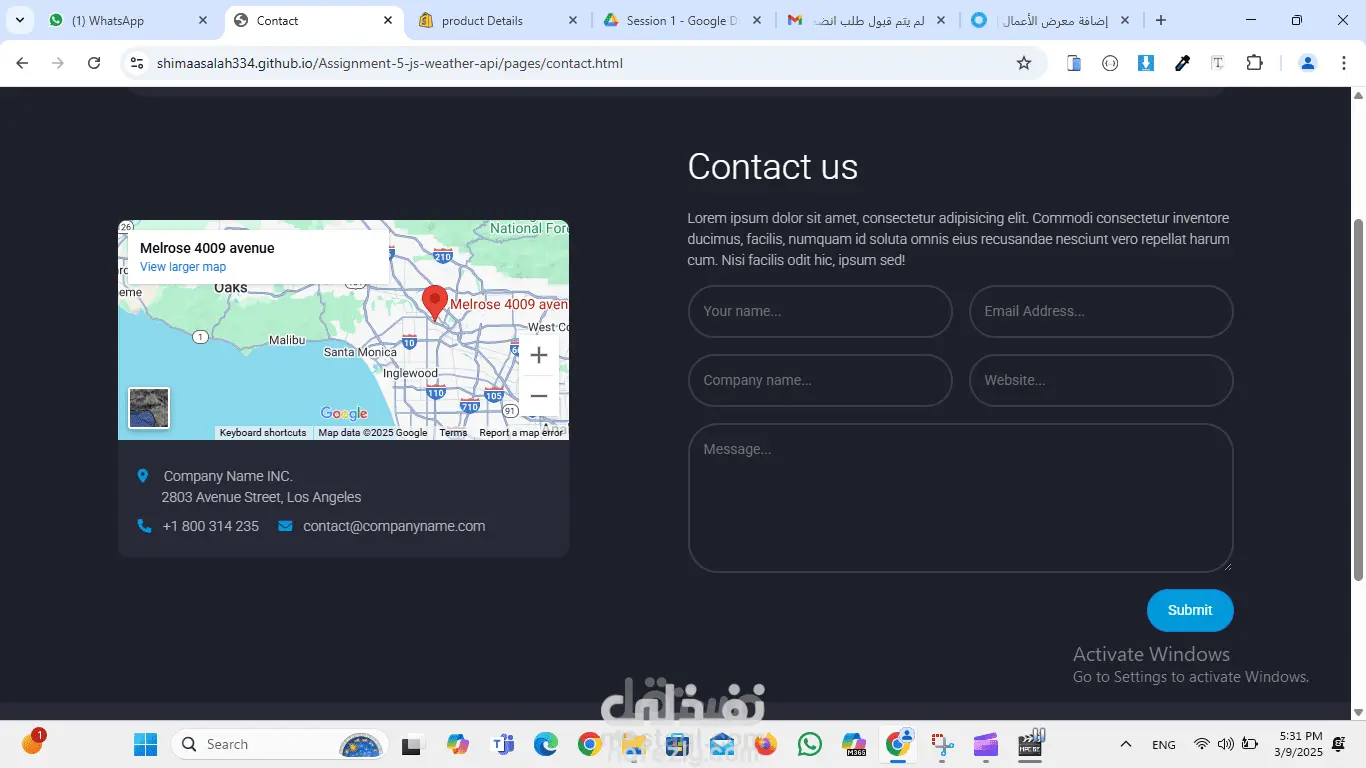The image size is (1366, 768).
Task: Open the map Terms link
Action: coord(453,433)
